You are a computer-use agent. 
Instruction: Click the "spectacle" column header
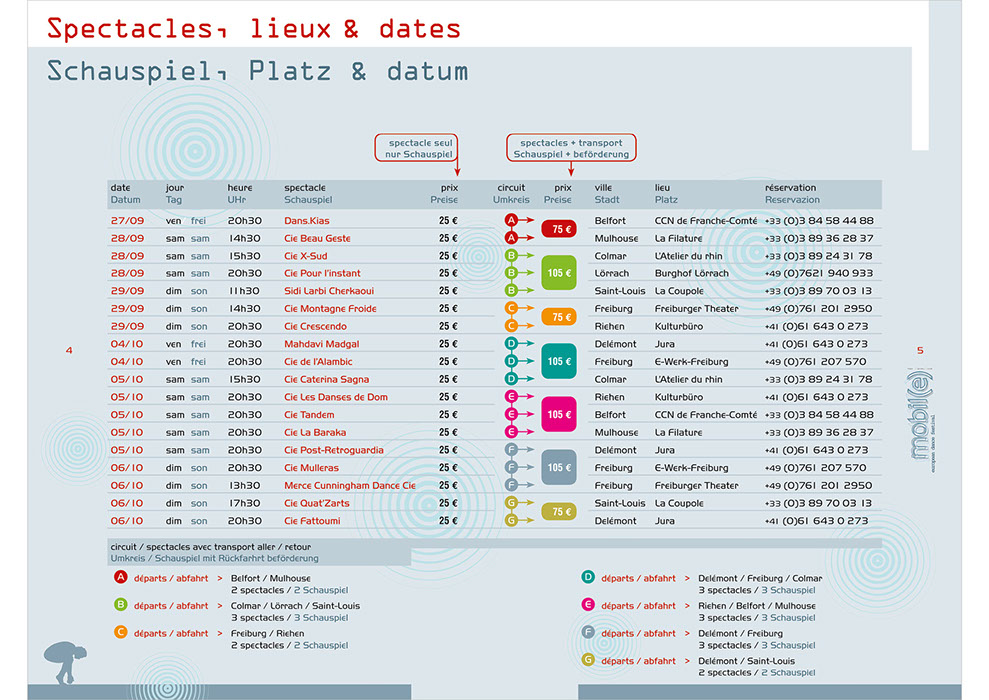tap(305, 188)
